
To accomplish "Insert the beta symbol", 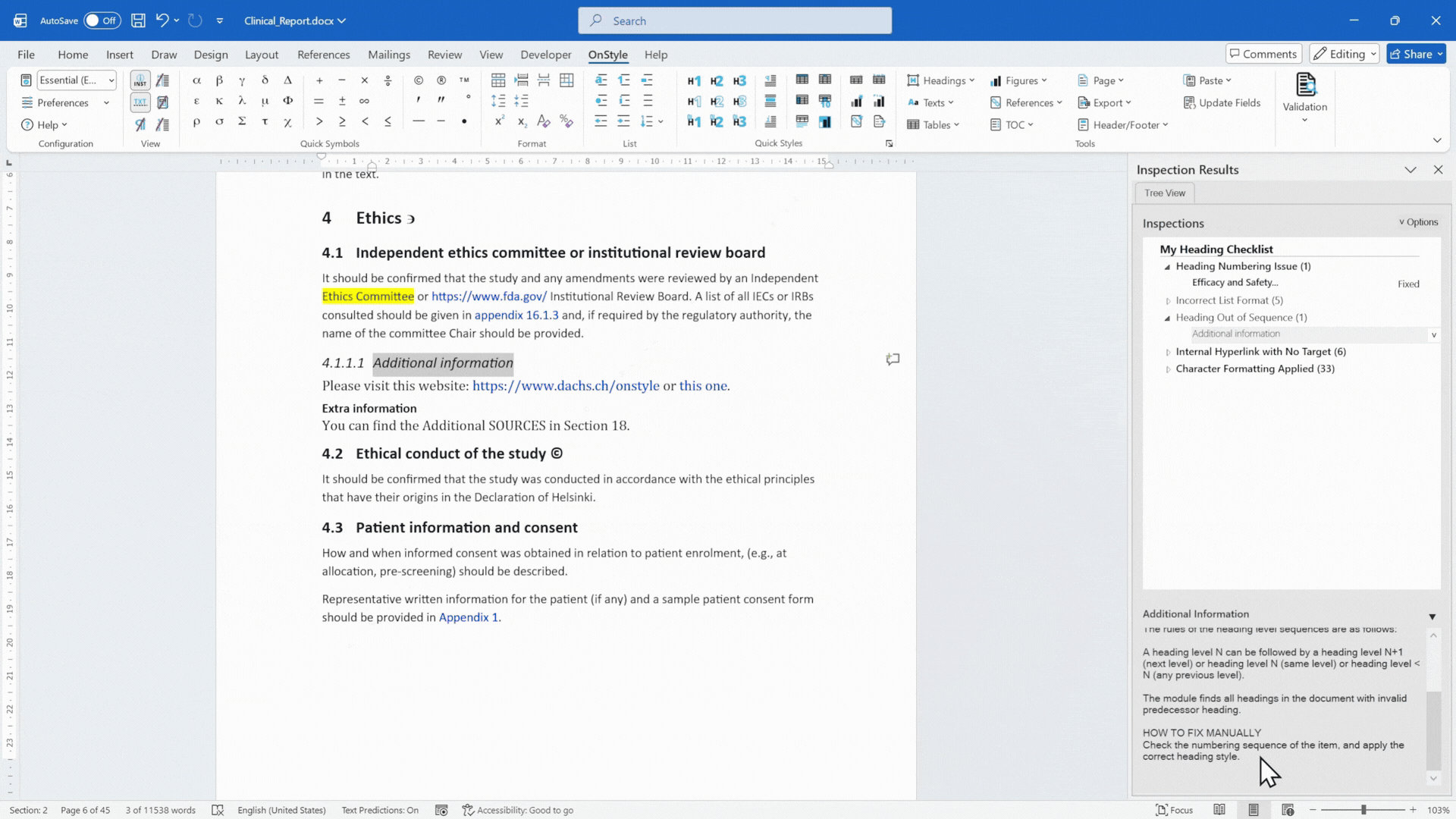I will 219,80.
